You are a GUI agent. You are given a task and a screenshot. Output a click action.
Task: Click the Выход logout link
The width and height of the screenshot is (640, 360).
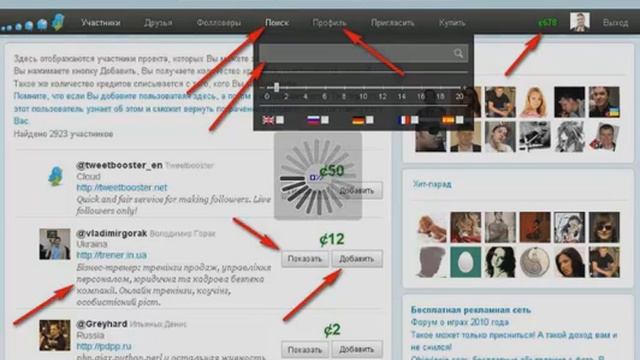(616, 23)
